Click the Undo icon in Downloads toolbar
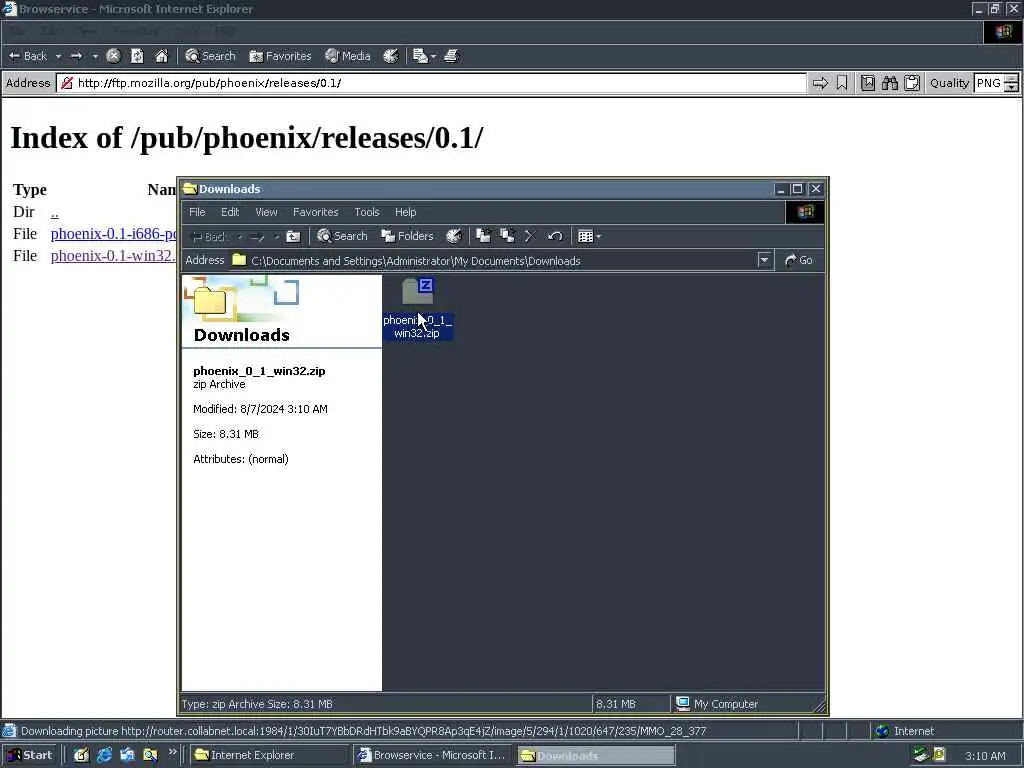The width and height of the screenshot is (1024, 768). pyautogui.click(x=555, y=236)
